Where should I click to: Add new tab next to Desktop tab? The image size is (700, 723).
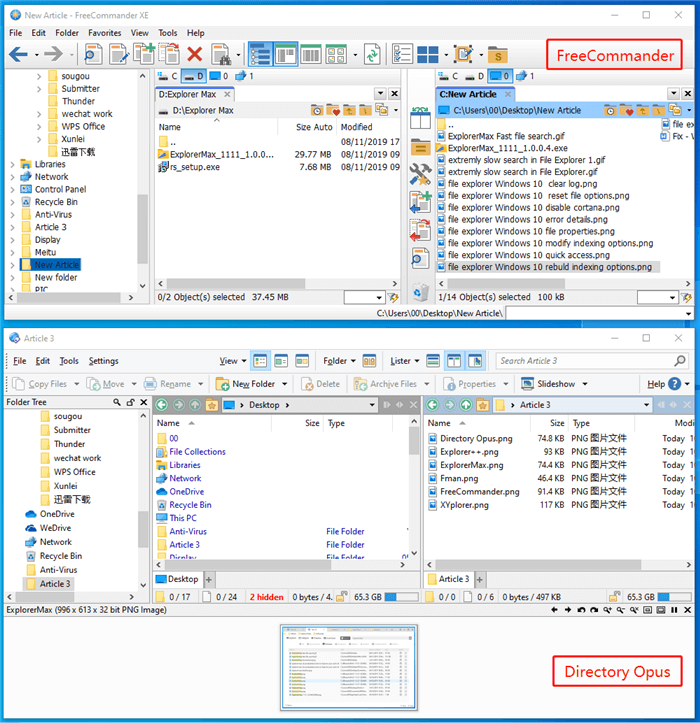(208, 580)
